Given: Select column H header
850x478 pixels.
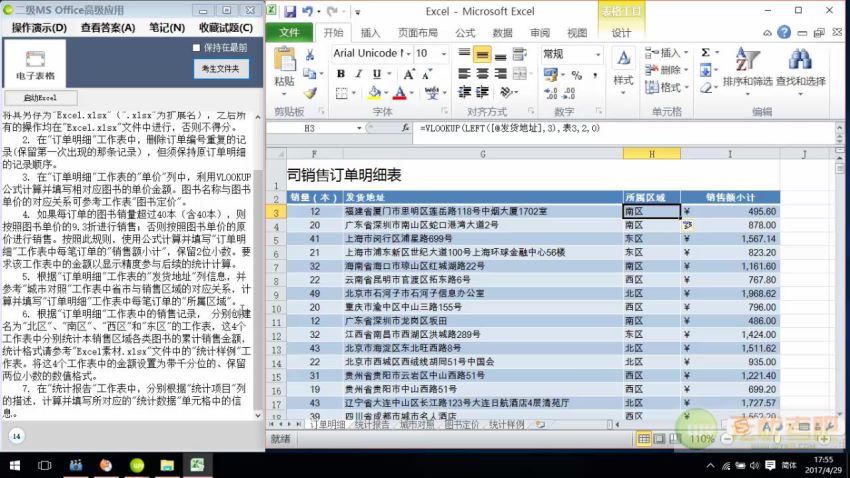Looking at the screenshot, I should 652,154.
